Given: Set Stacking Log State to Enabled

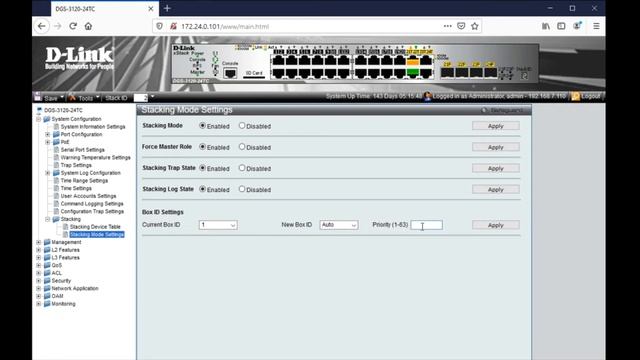Looking at the screenshot, I should [x=202, y=189].
